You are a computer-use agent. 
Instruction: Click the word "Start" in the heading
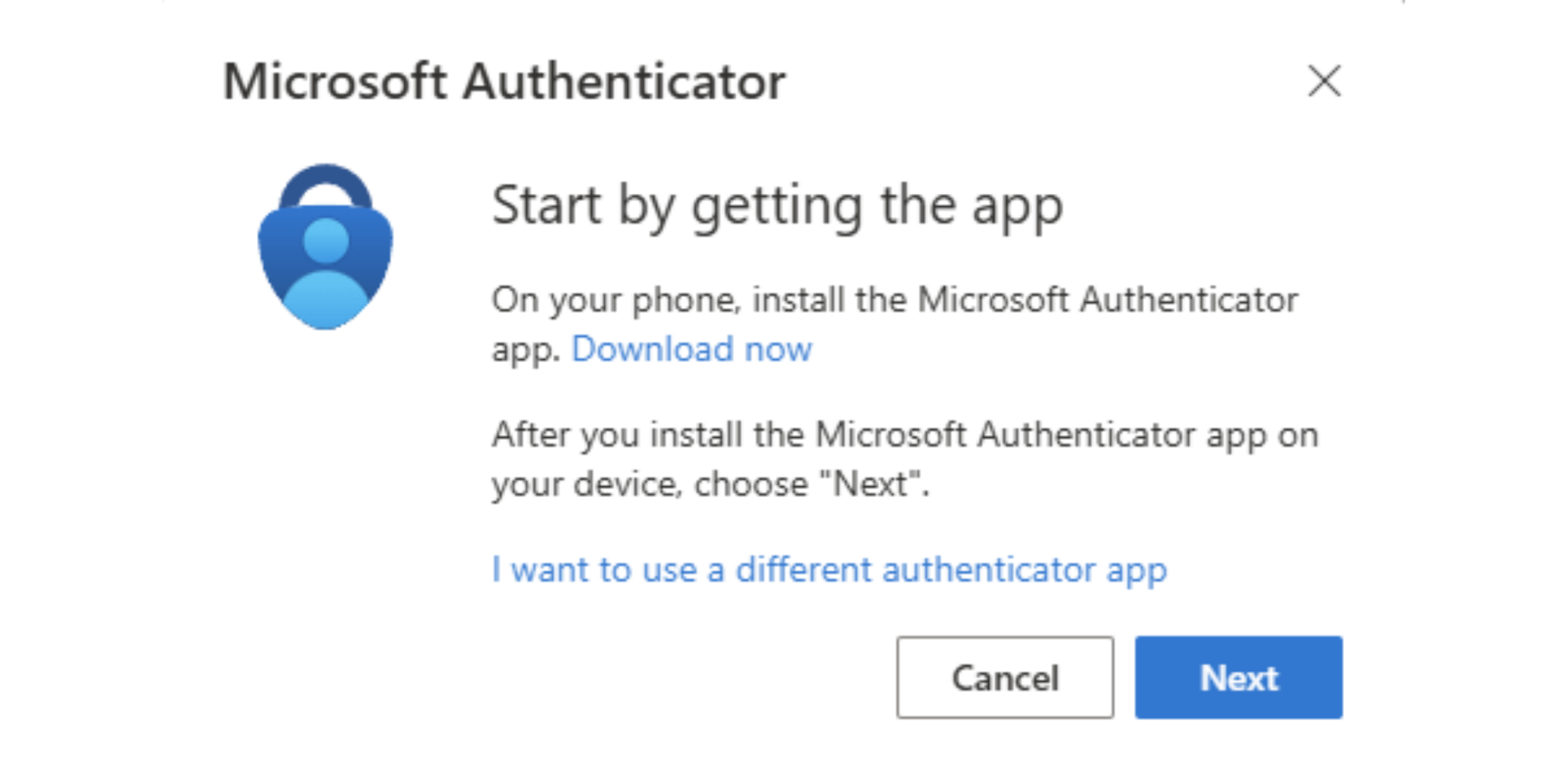click(x=546, y=206)
